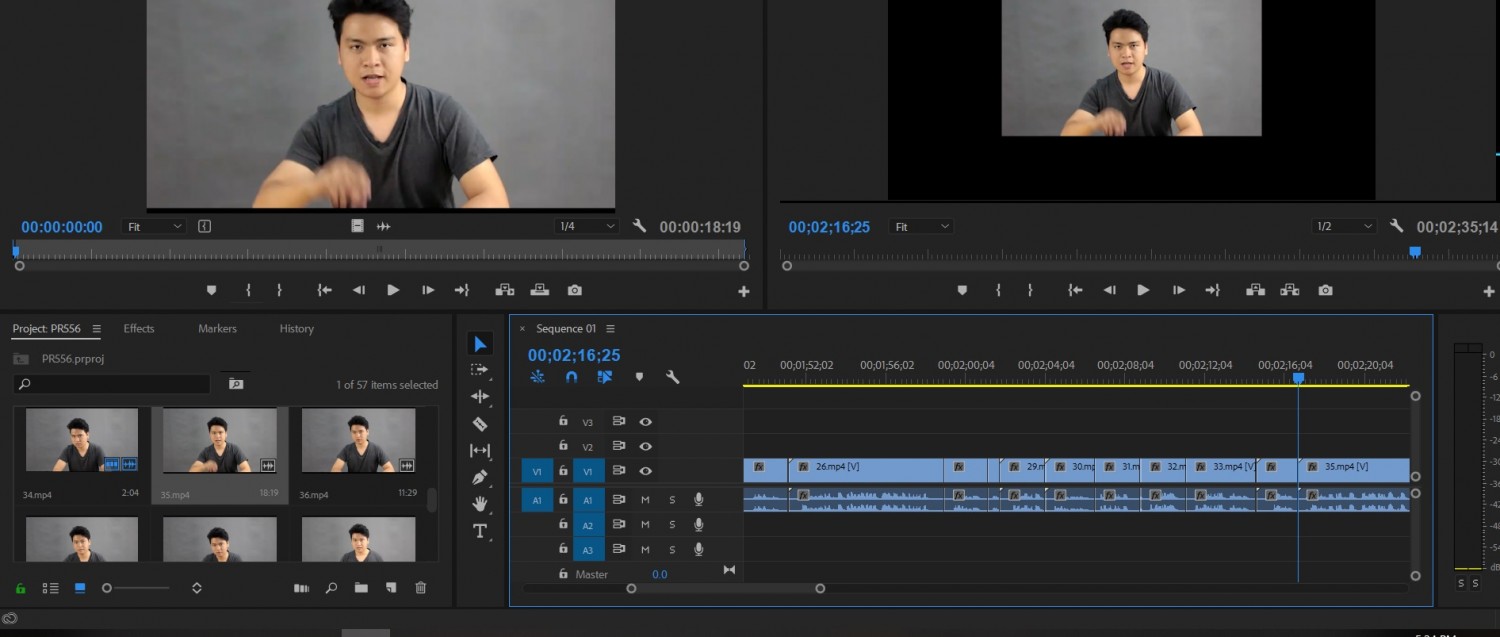Open Program monitor 1/2 resolution dropdown
The height and width of the screenshot is (637, 1500).
click(x=1345, y=227)
